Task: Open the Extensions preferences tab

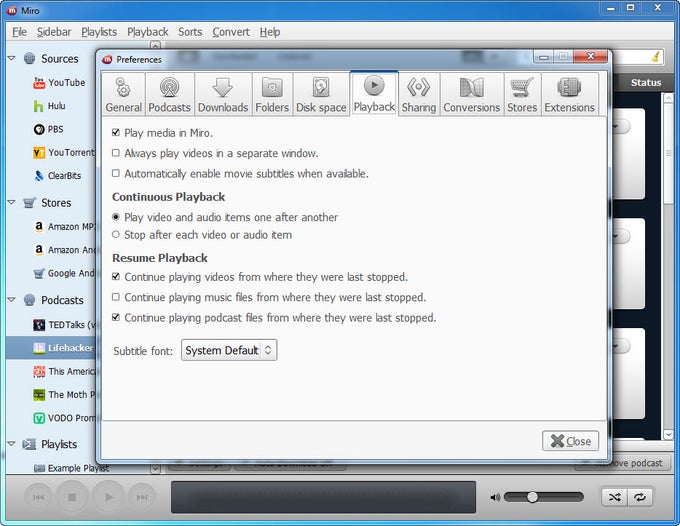Action: click(x=569, y=94)
